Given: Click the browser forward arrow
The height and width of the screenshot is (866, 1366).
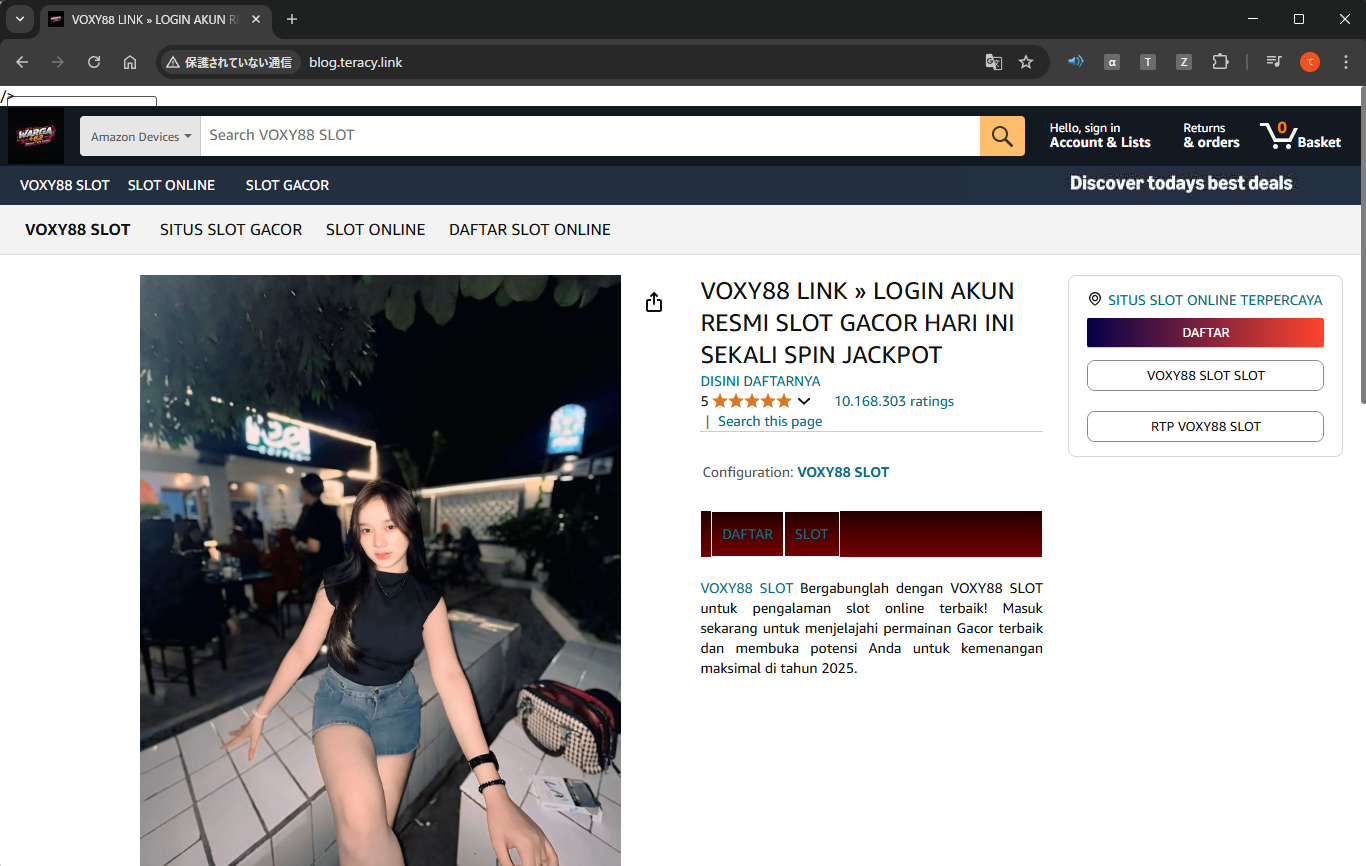Looking at the screenshot, I should [58, 62].
